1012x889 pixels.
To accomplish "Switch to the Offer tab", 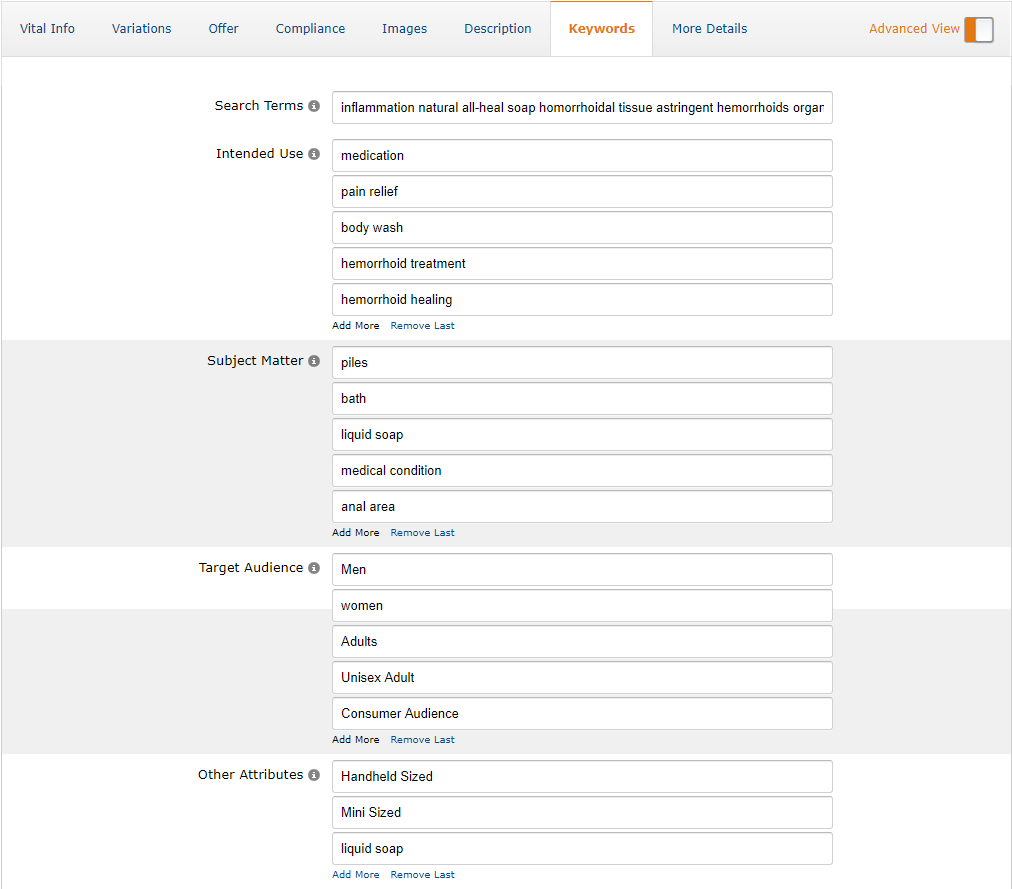I will (223, 28).
